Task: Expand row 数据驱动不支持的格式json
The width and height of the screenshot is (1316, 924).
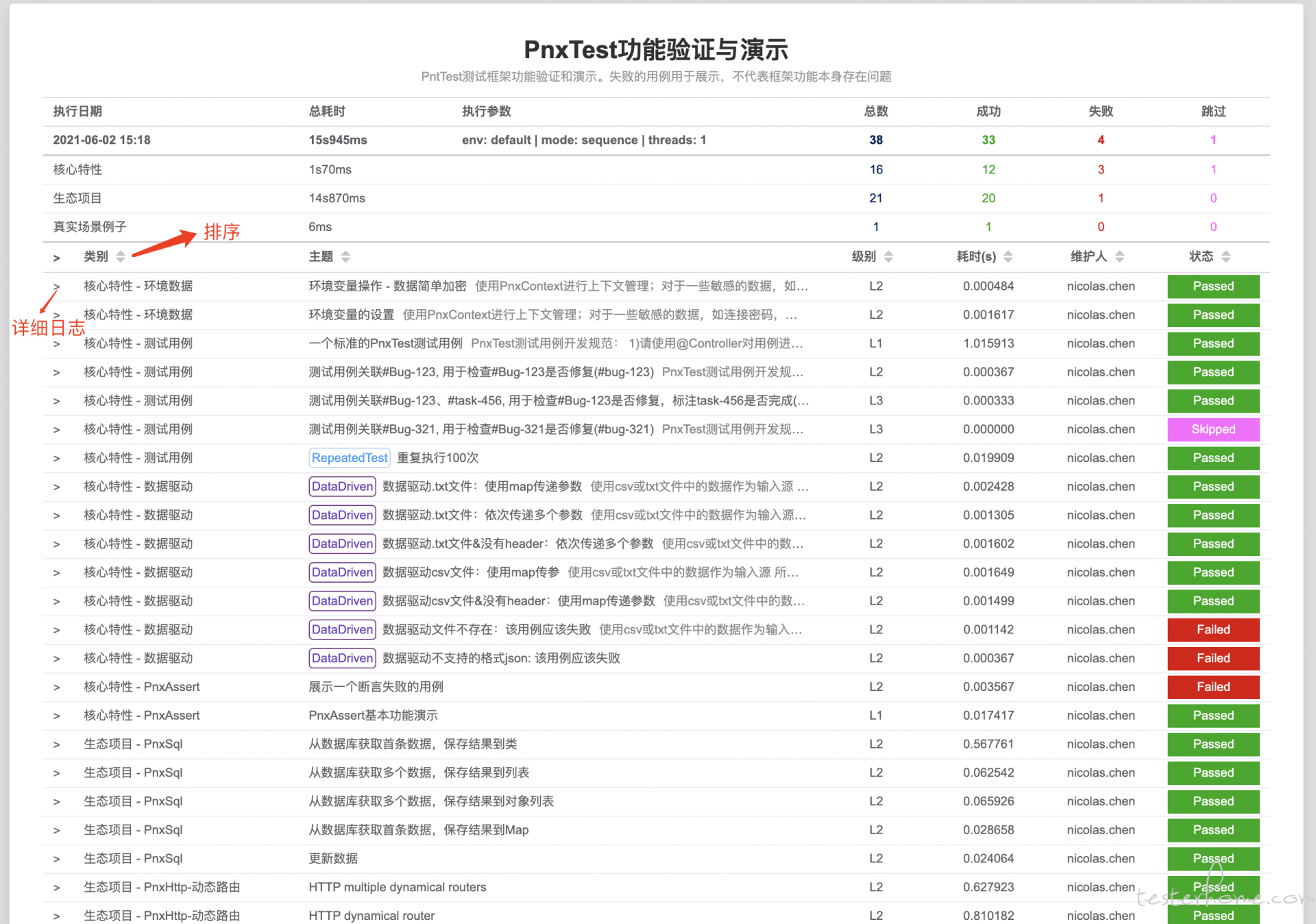Action: pyautogui.click(x=57, y=659)
